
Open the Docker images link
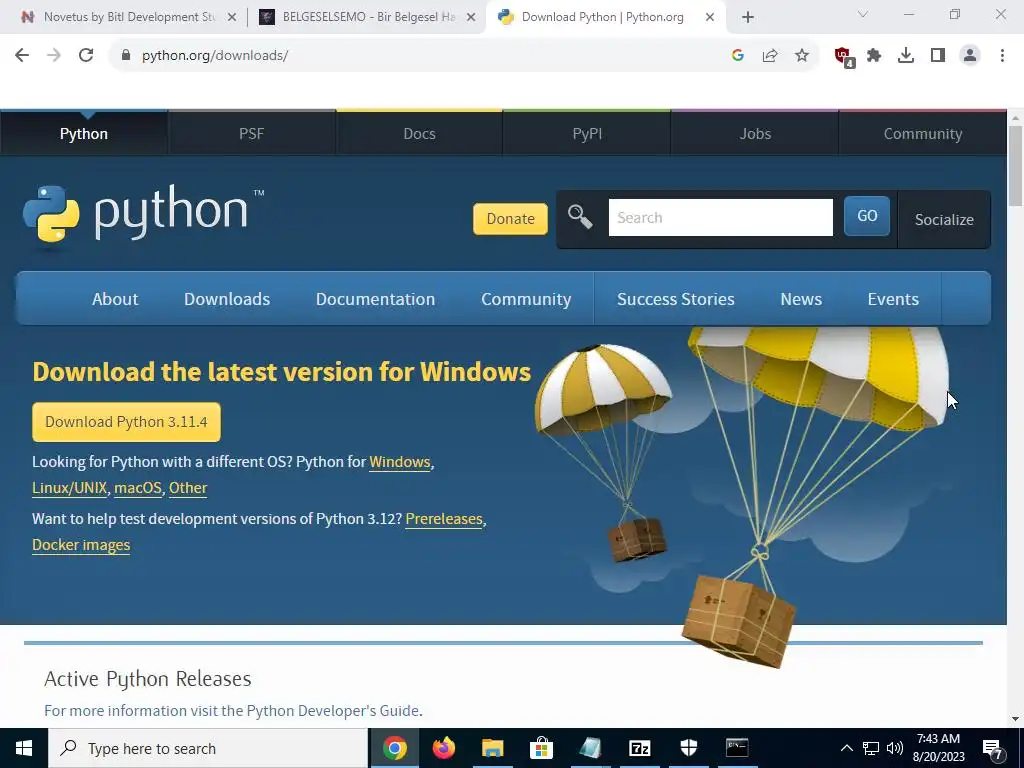(x=81, y=545)
